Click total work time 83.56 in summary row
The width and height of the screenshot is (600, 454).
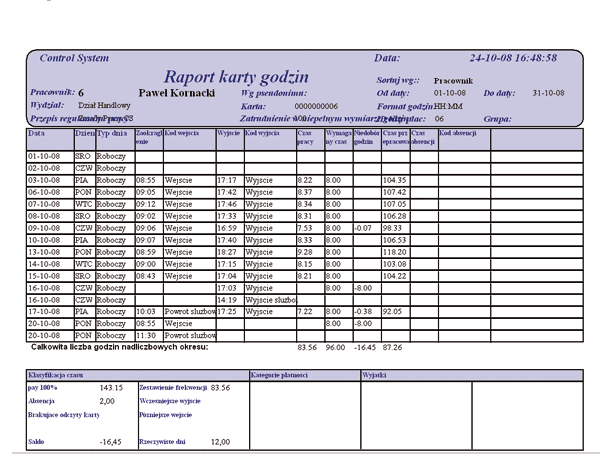[x=307, y=348]
